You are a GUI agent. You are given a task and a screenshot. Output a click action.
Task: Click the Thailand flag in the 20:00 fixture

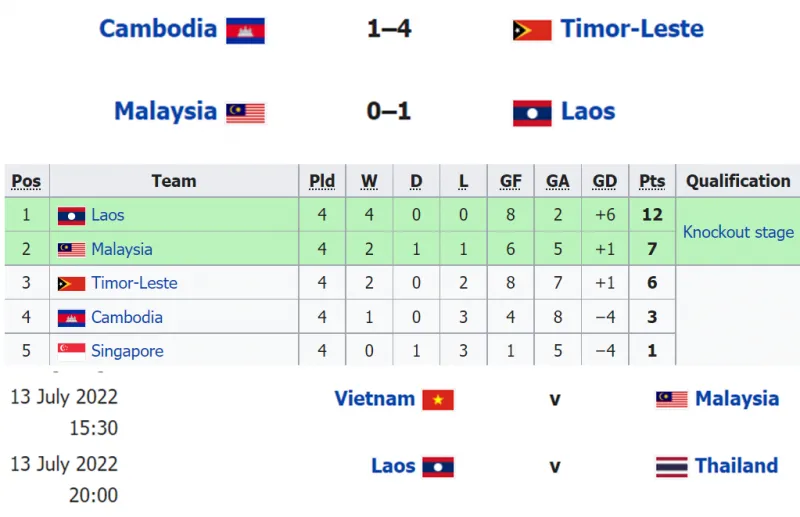pos(672,467)
